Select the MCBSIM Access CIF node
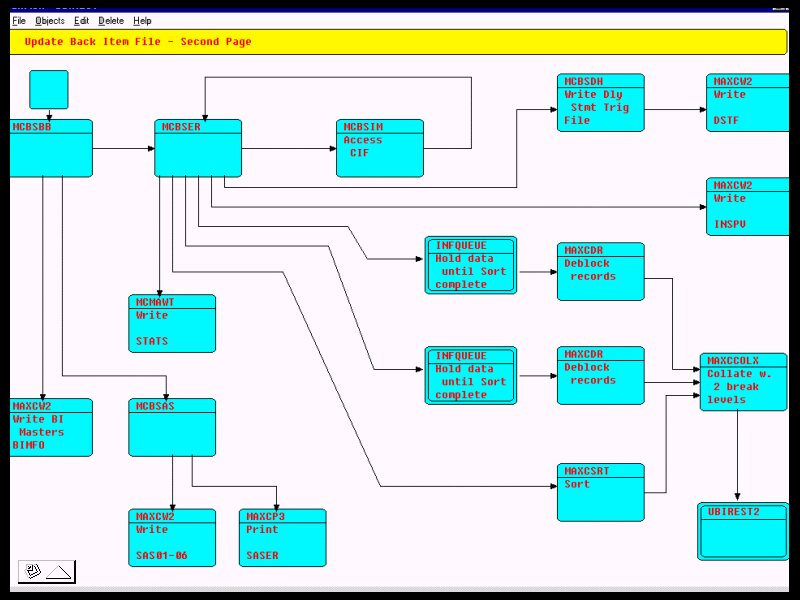The image size is (800, 600). click(x=380, y=148)
